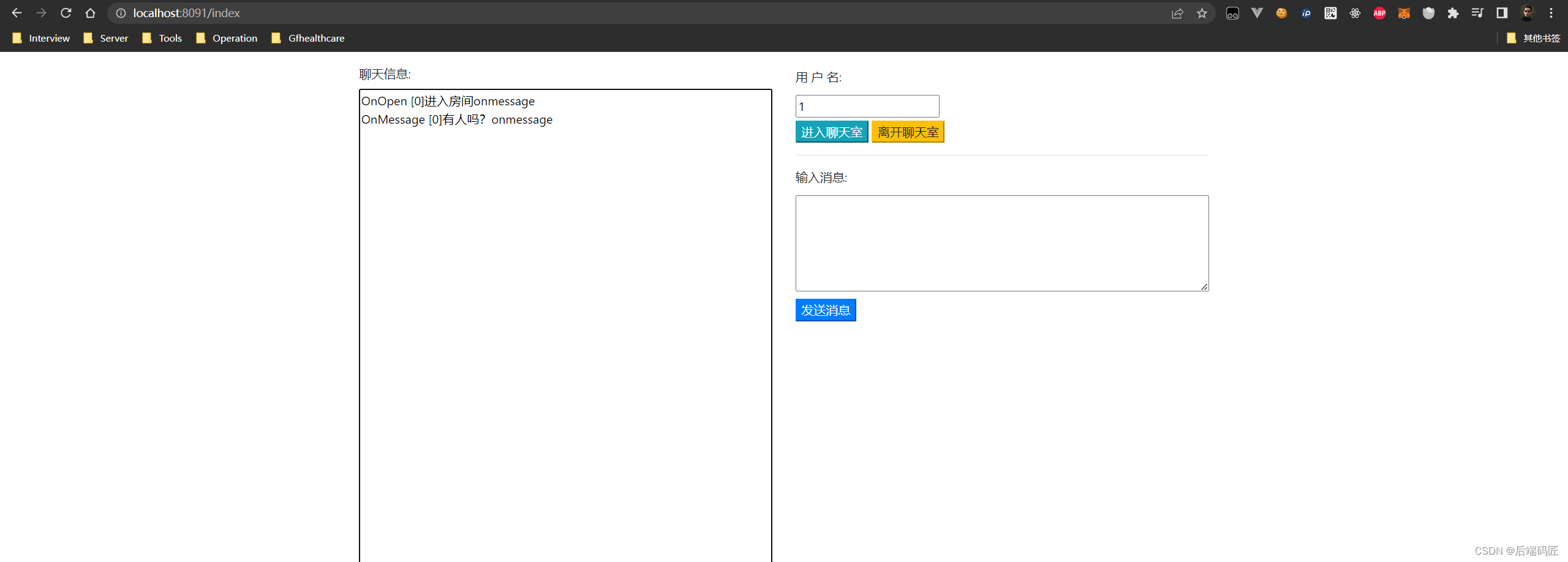Click the 输入消息: label
Screen dimensions: 1568x562
821,178
